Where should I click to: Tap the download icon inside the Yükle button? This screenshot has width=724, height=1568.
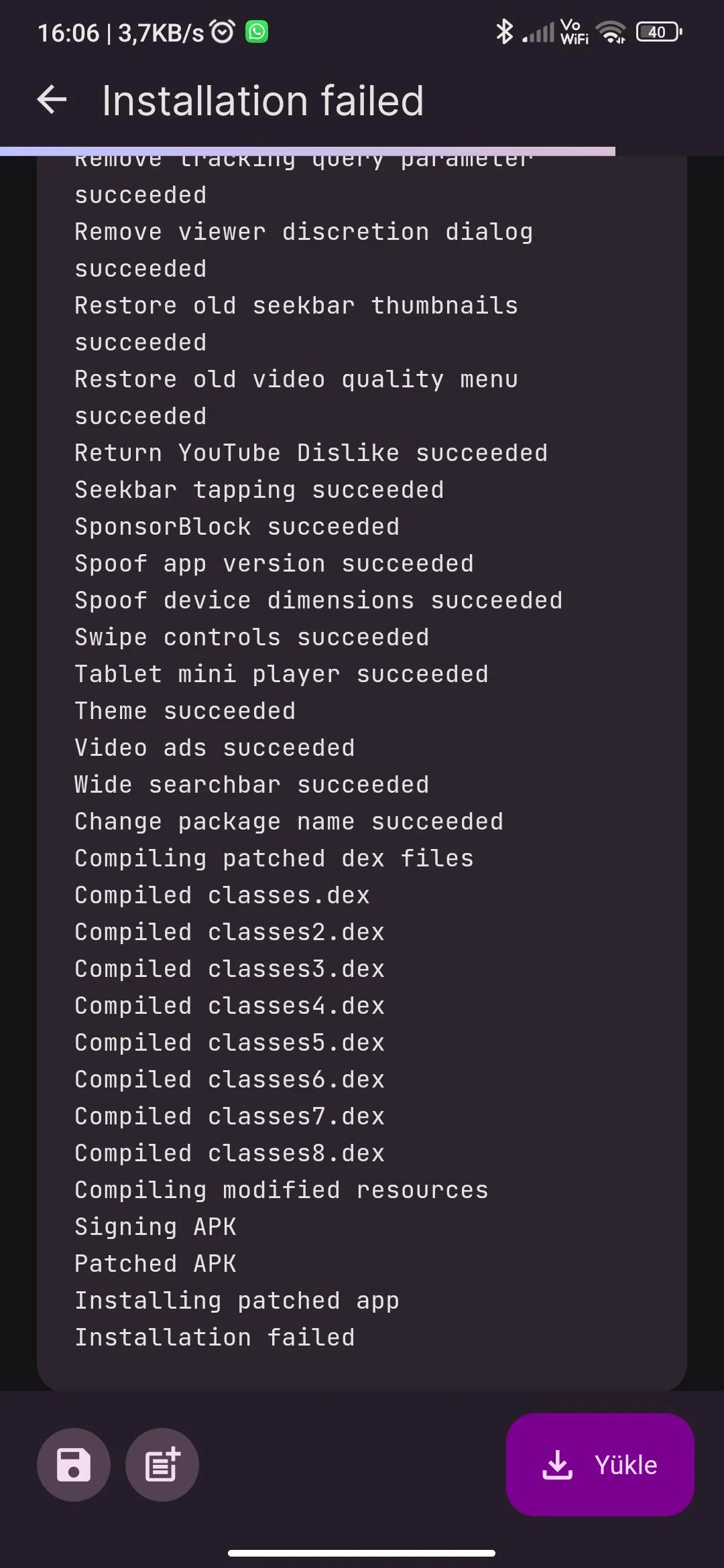click(556, 1465)
